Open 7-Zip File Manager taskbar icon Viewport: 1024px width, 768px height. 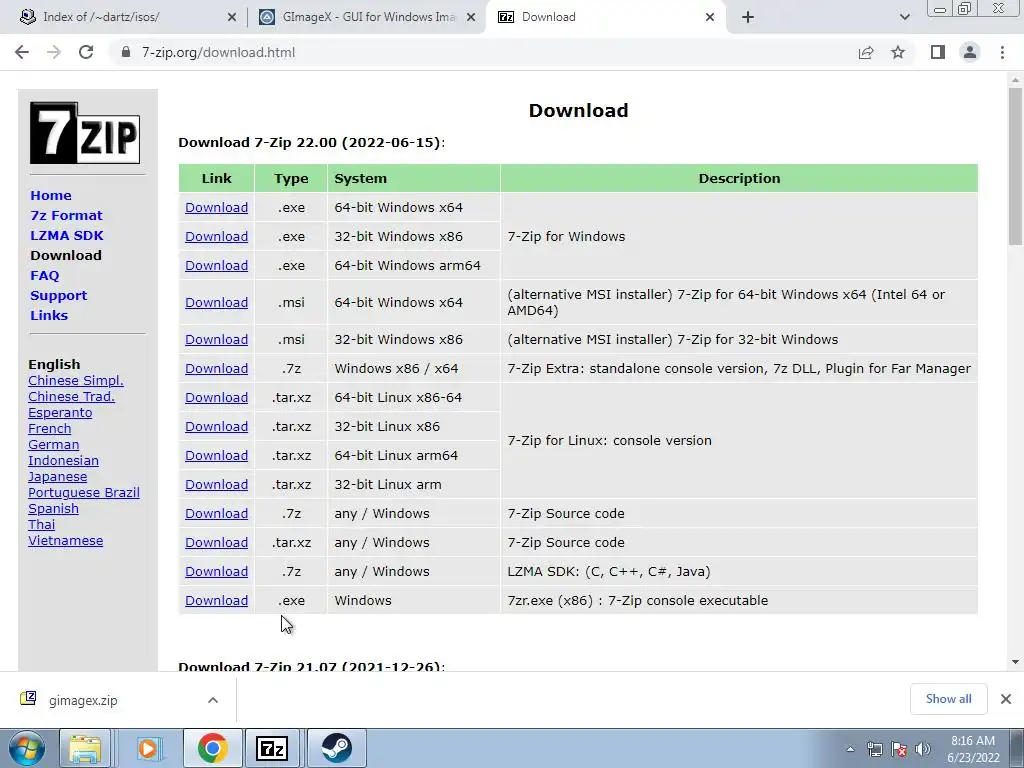coord(272,748)
